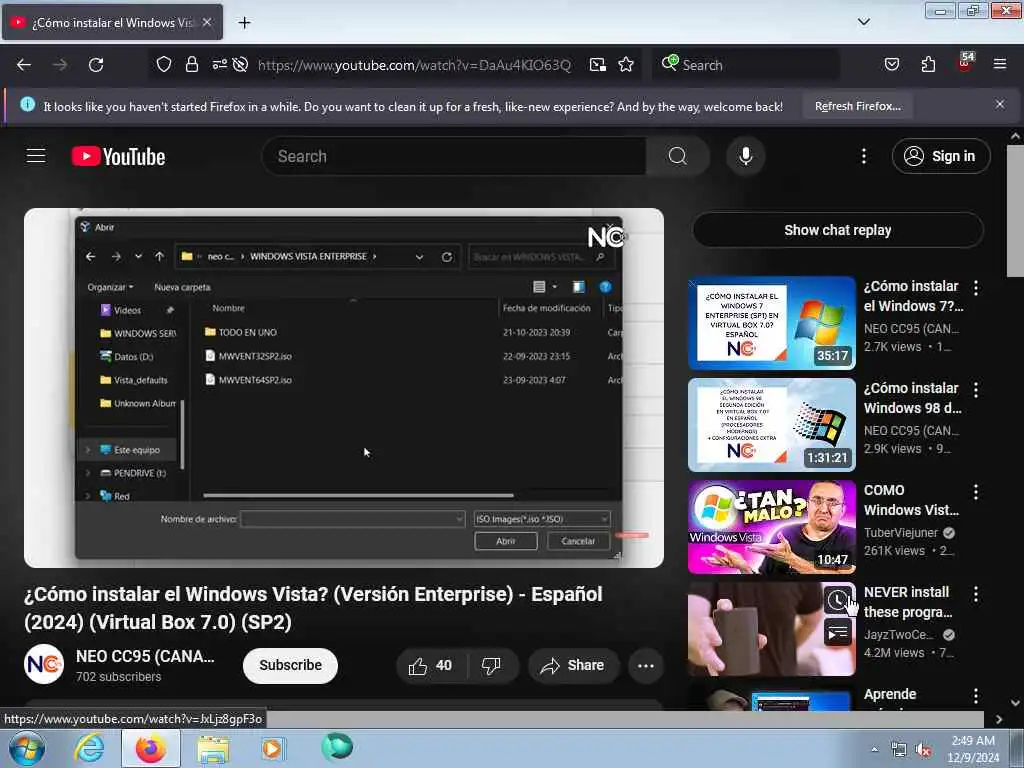This screenshot has height=768, width=1024.
Task: Go back with the Firefox back arrow
Action: [x=24, y=65]
